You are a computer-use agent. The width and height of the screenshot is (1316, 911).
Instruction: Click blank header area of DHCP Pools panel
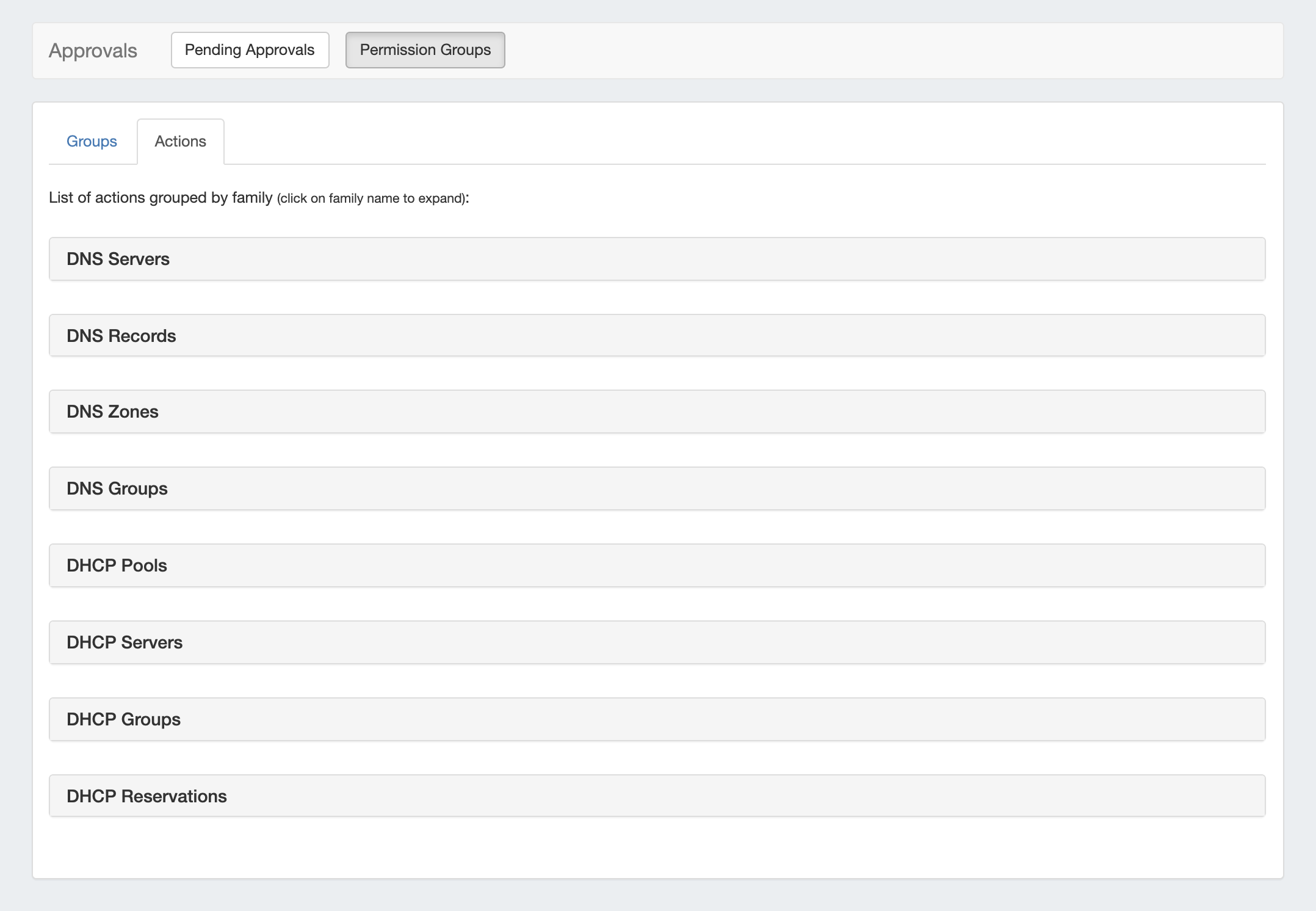coord(732,565)
